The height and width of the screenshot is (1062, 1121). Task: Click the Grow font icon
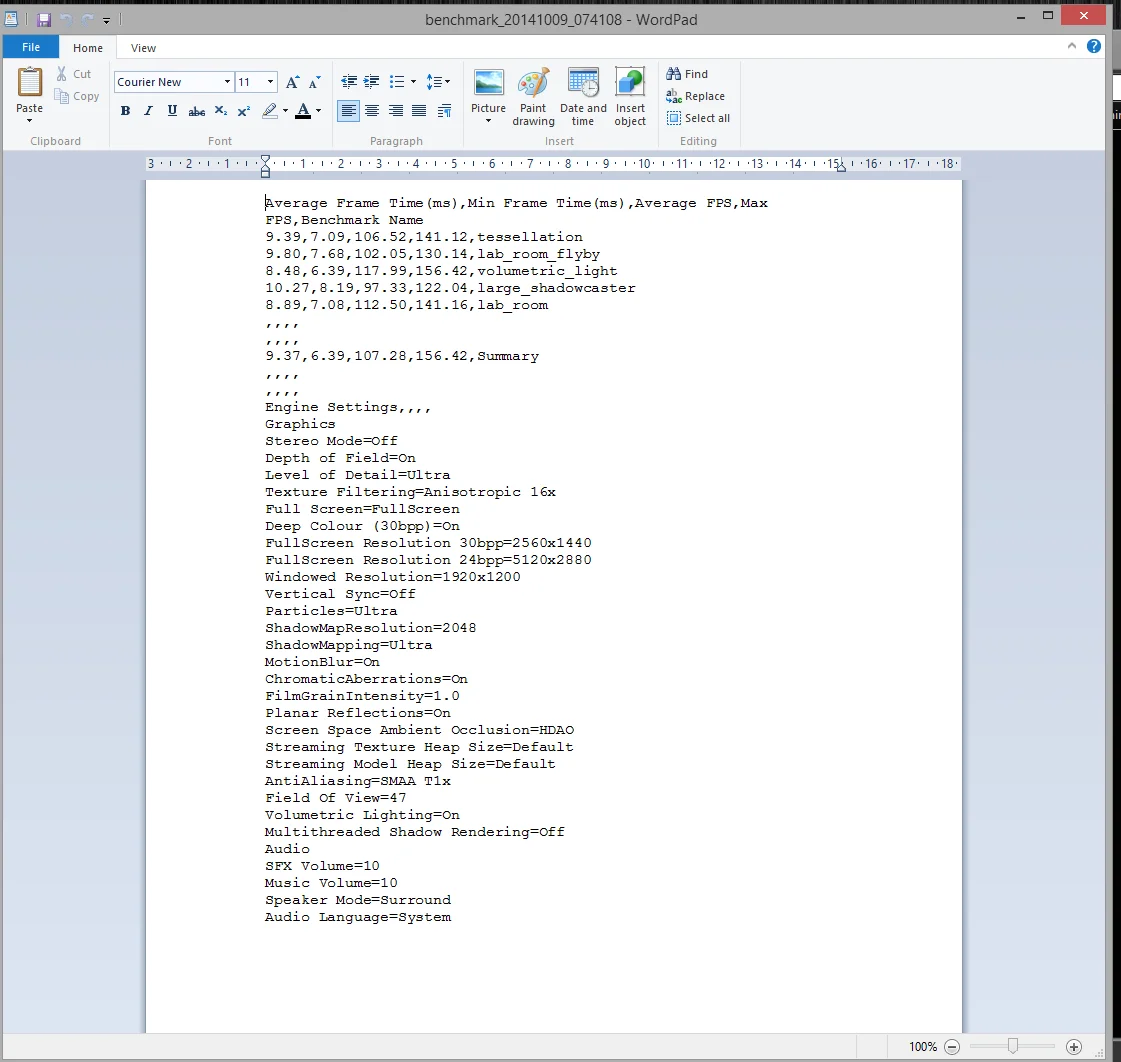click(x=292, y=82)
